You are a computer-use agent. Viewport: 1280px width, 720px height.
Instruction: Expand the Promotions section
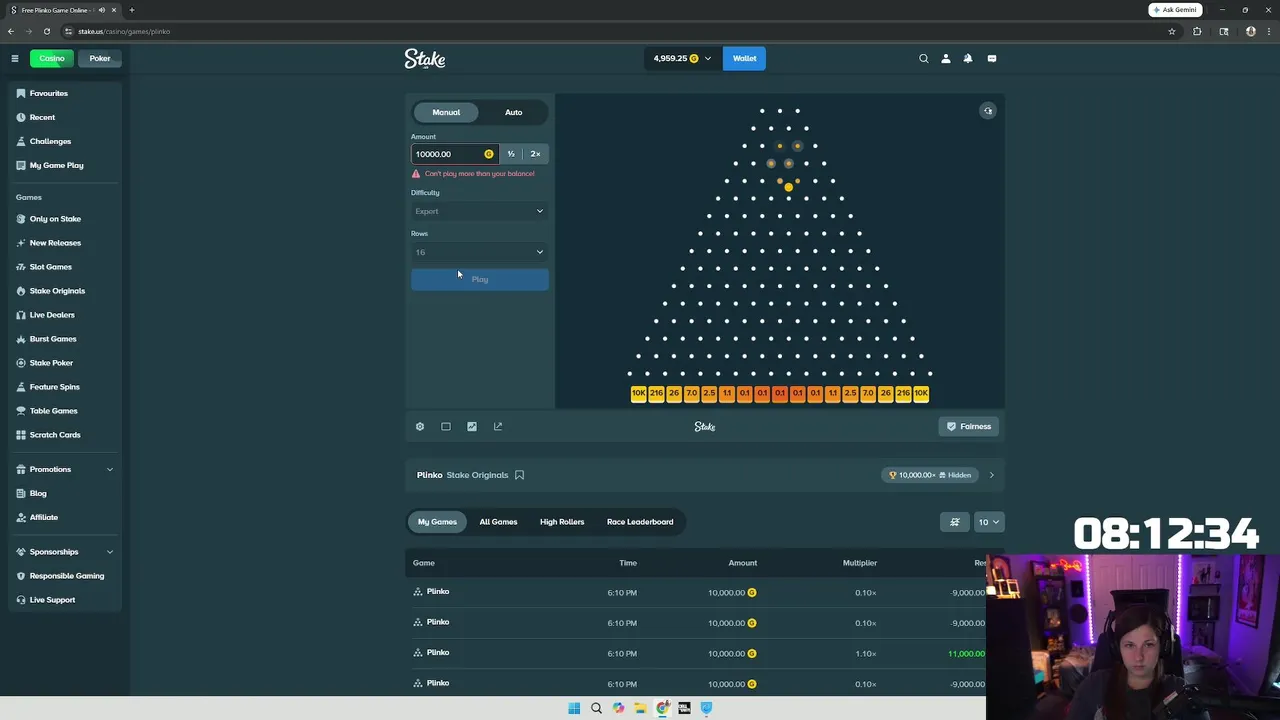click(65, 469)
